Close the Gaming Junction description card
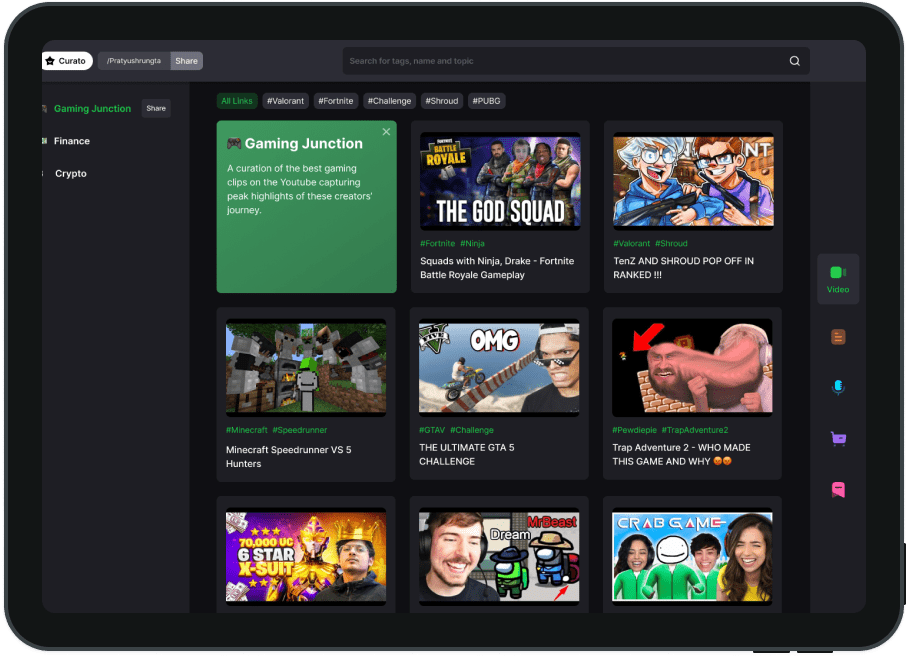The height and width of the screenshot is (657, 908). [386, 132]
